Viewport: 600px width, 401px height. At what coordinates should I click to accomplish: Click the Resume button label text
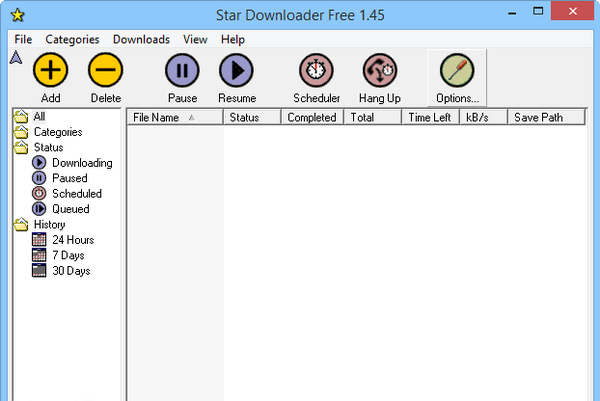[x=237, y=98]
